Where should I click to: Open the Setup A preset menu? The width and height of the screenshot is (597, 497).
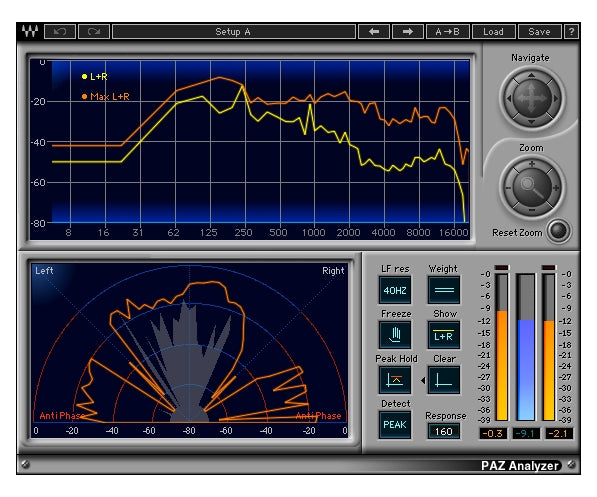pos(234,32)
